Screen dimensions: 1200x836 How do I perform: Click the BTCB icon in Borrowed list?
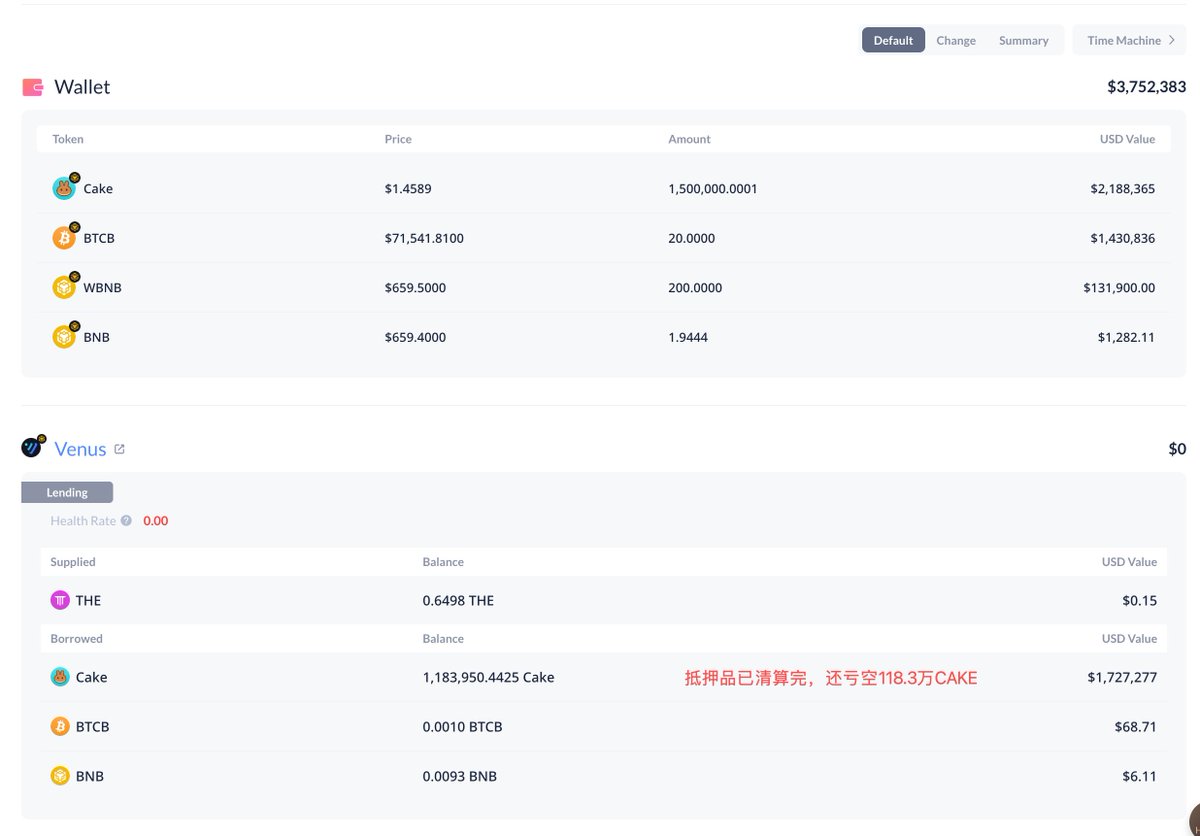click(60, 726)
